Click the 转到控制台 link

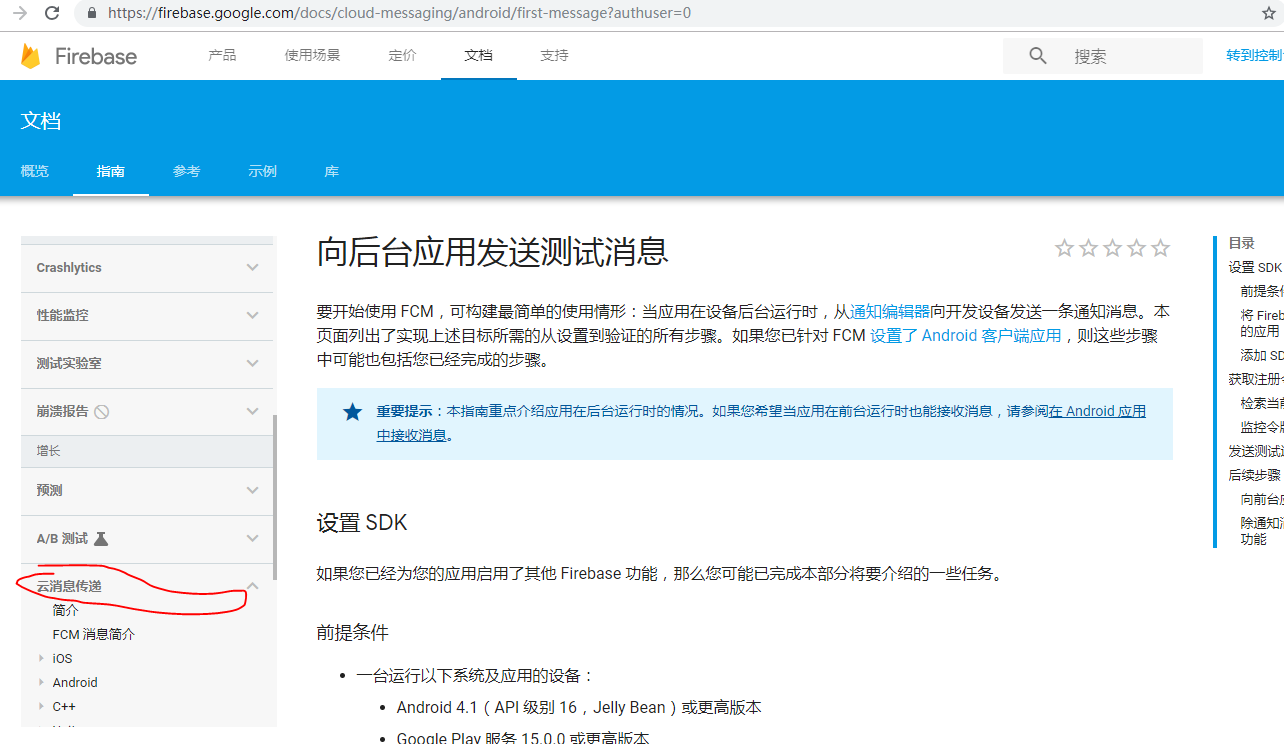pyautogui.click(x=1255, y=55)
